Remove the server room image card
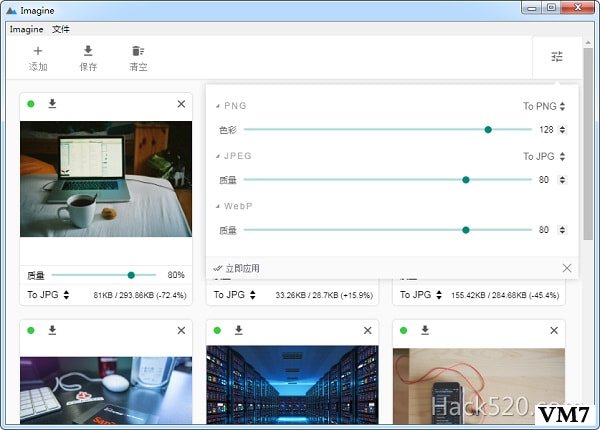Screen dimensions: 600x430 368,331
